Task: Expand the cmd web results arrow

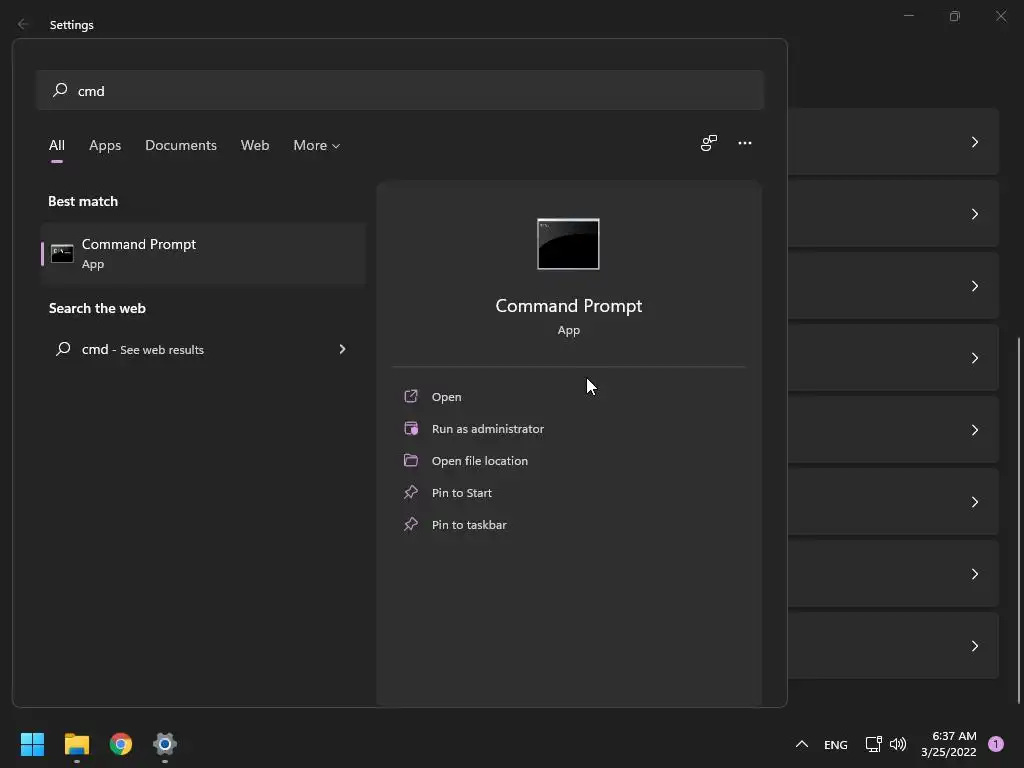Action: coord(342,349)
